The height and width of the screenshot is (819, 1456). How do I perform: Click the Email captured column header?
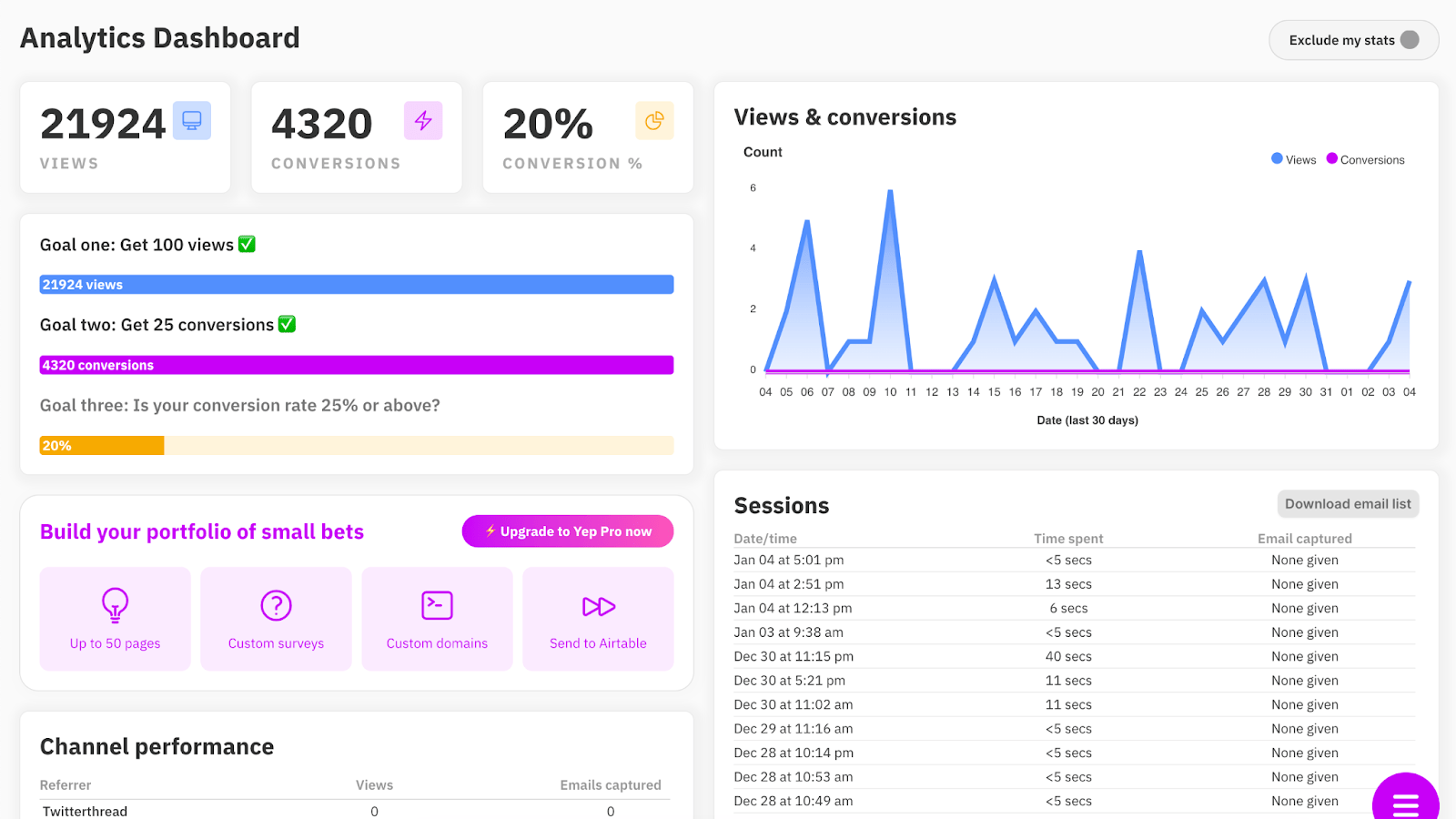click(1304, 539)
